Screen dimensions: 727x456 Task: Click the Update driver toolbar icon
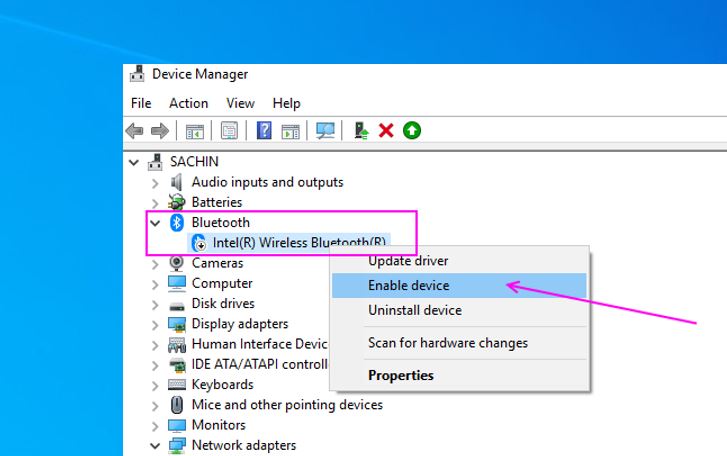click(x=361, y=131)
